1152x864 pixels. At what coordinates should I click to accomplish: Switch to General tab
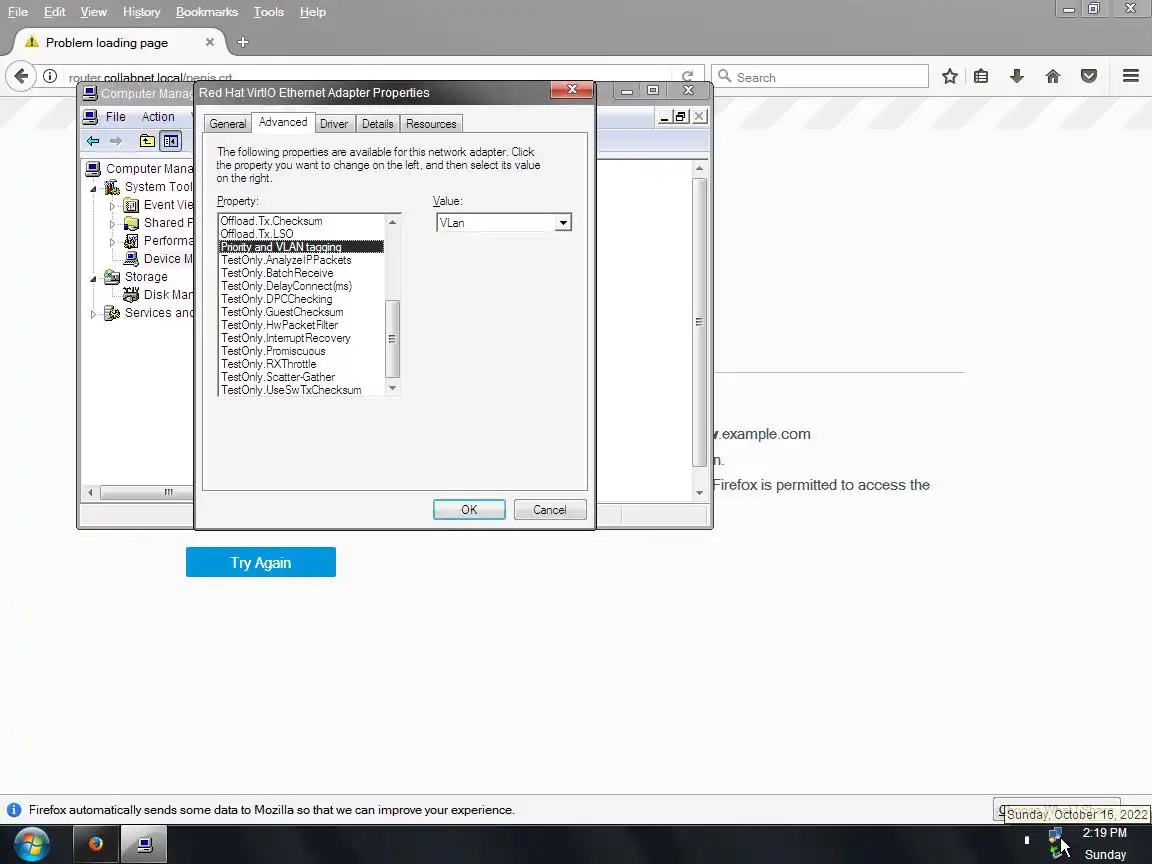(x=228, y=123)
